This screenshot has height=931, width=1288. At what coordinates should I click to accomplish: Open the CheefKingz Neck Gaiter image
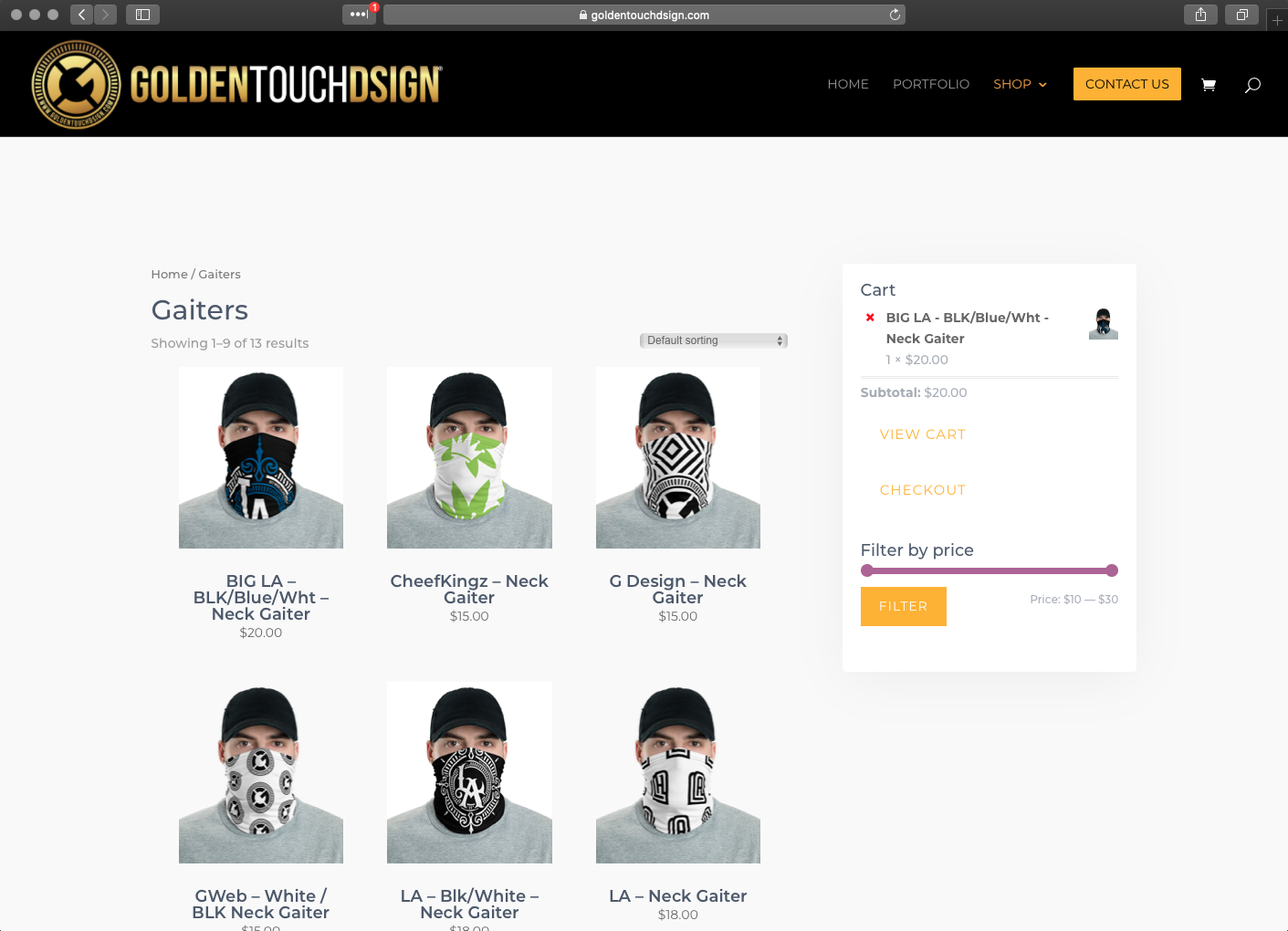469,457
